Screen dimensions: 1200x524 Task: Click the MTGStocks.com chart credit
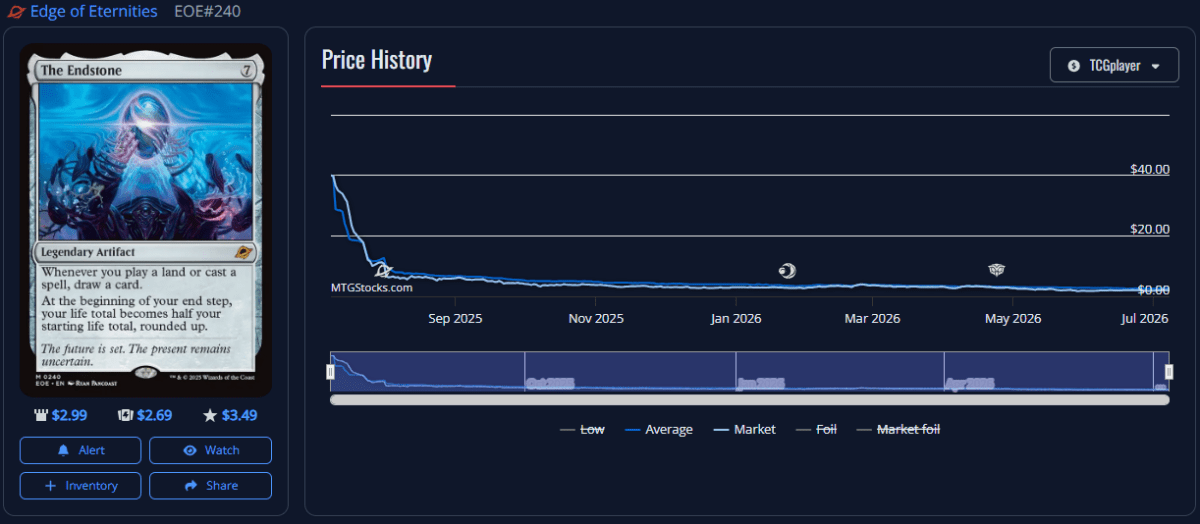(371, 288)
